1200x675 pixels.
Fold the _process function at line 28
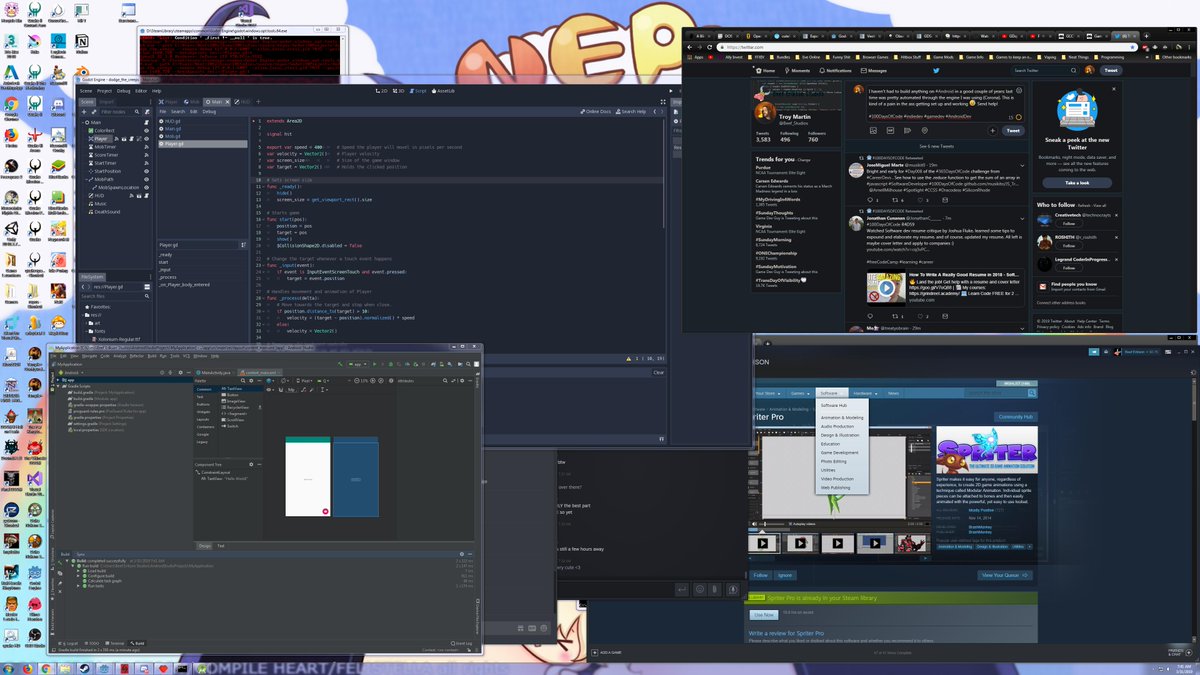tap(262, 297)
